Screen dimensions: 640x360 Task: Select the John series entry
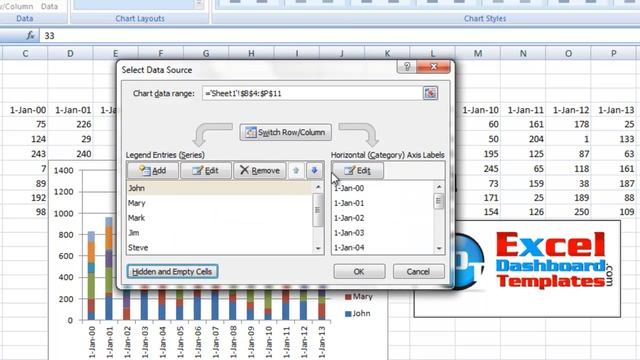pos(220,188)
